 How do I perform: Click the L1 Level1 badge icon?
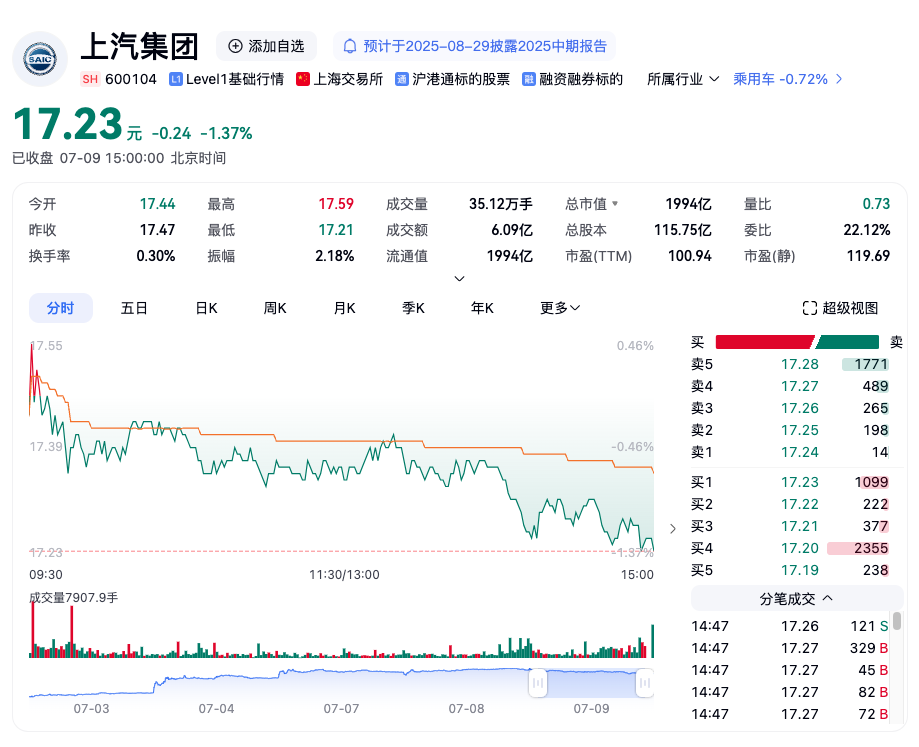176,79
